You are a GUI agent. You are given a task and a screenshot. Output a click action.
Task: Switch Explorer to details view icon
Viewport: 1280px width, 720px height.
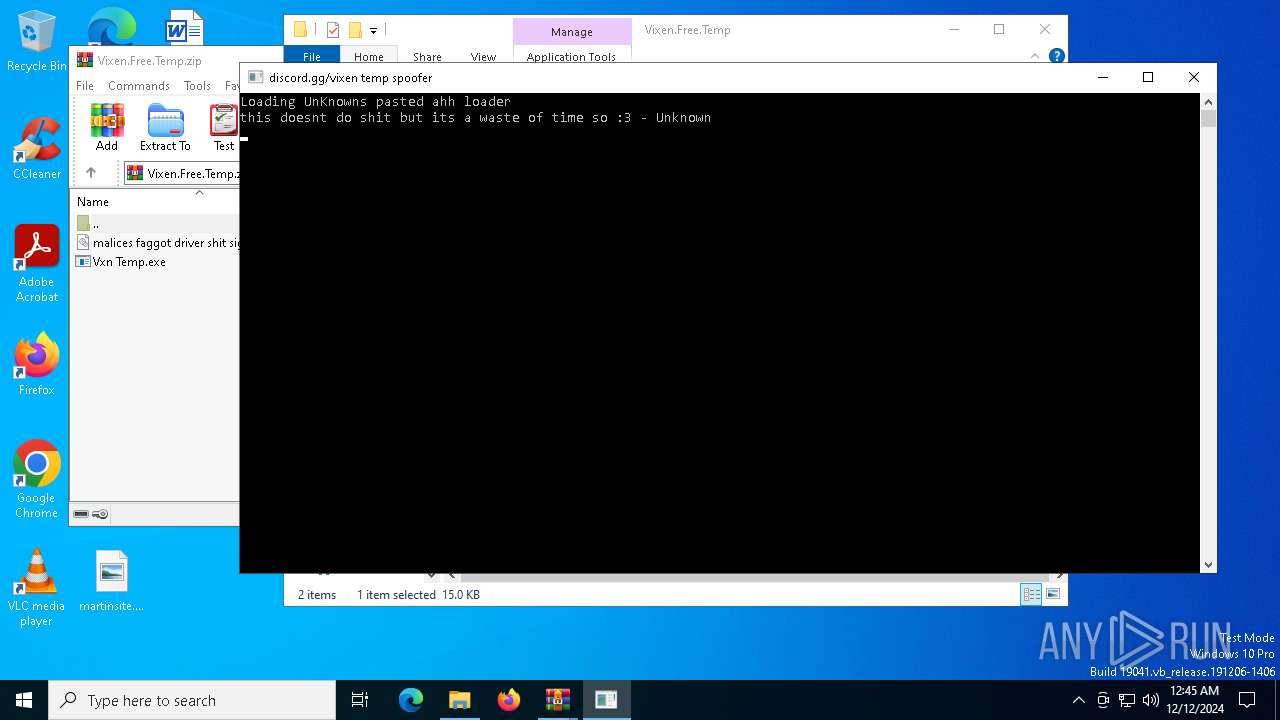[1031, 595]
